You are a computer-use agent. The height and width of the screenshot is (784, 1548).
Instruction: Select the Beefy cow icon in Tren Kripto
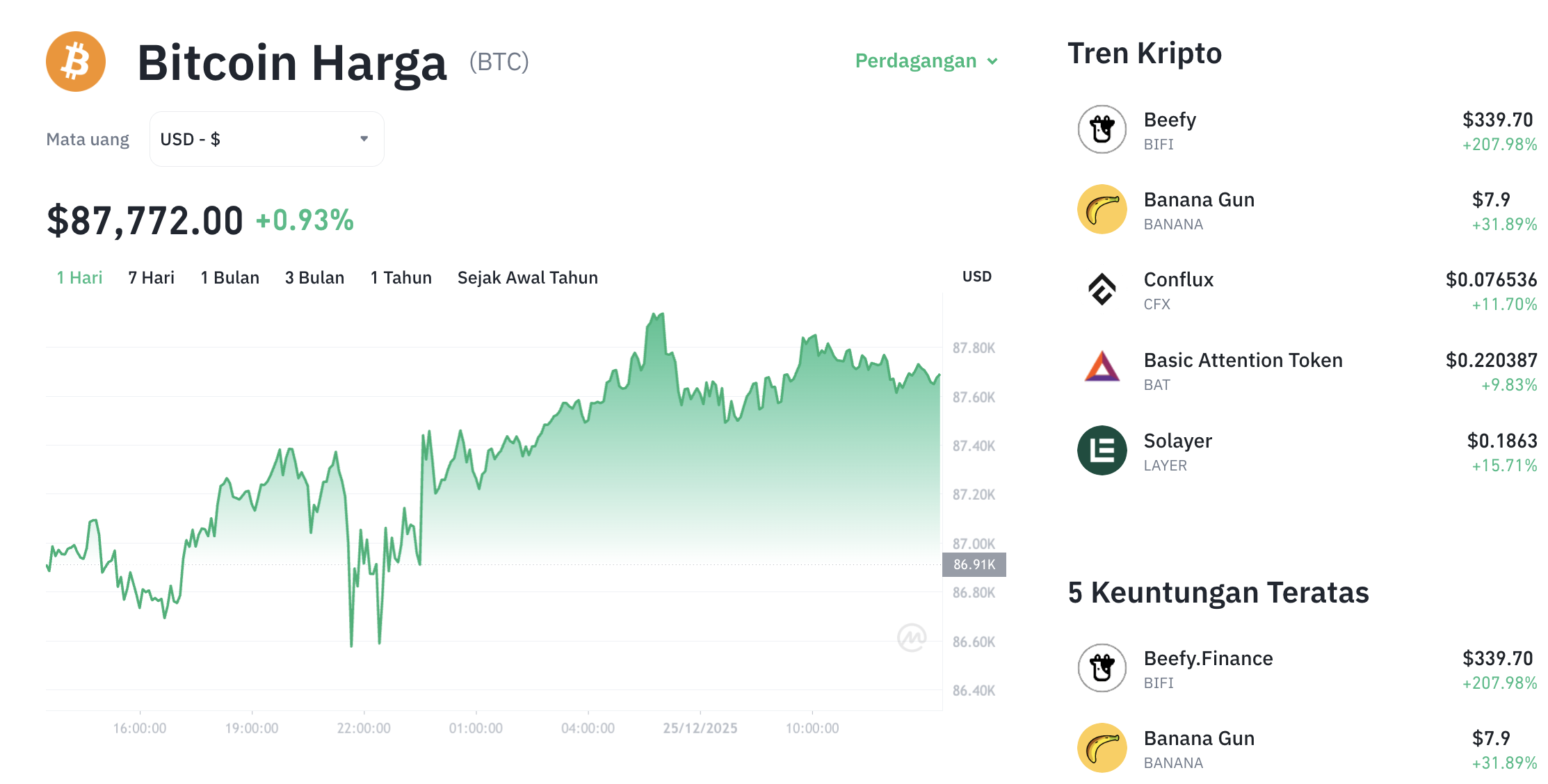[x=1101, y=129]
